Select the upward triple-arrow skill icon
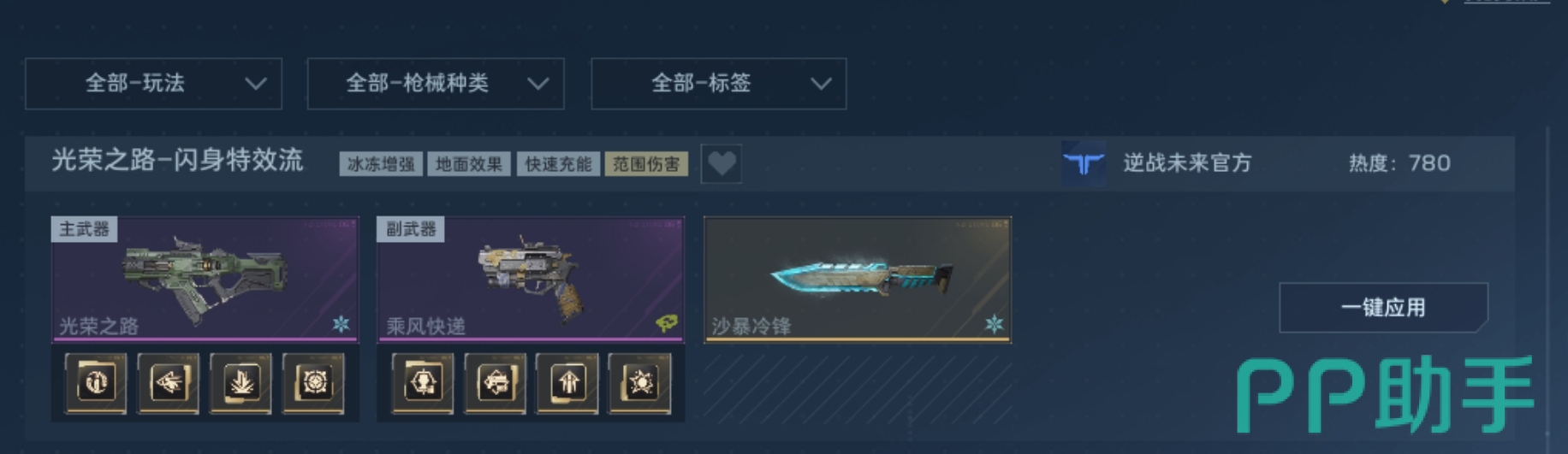Image resolution: width=1568 pixels, height=454 pixels. point(567,383)
